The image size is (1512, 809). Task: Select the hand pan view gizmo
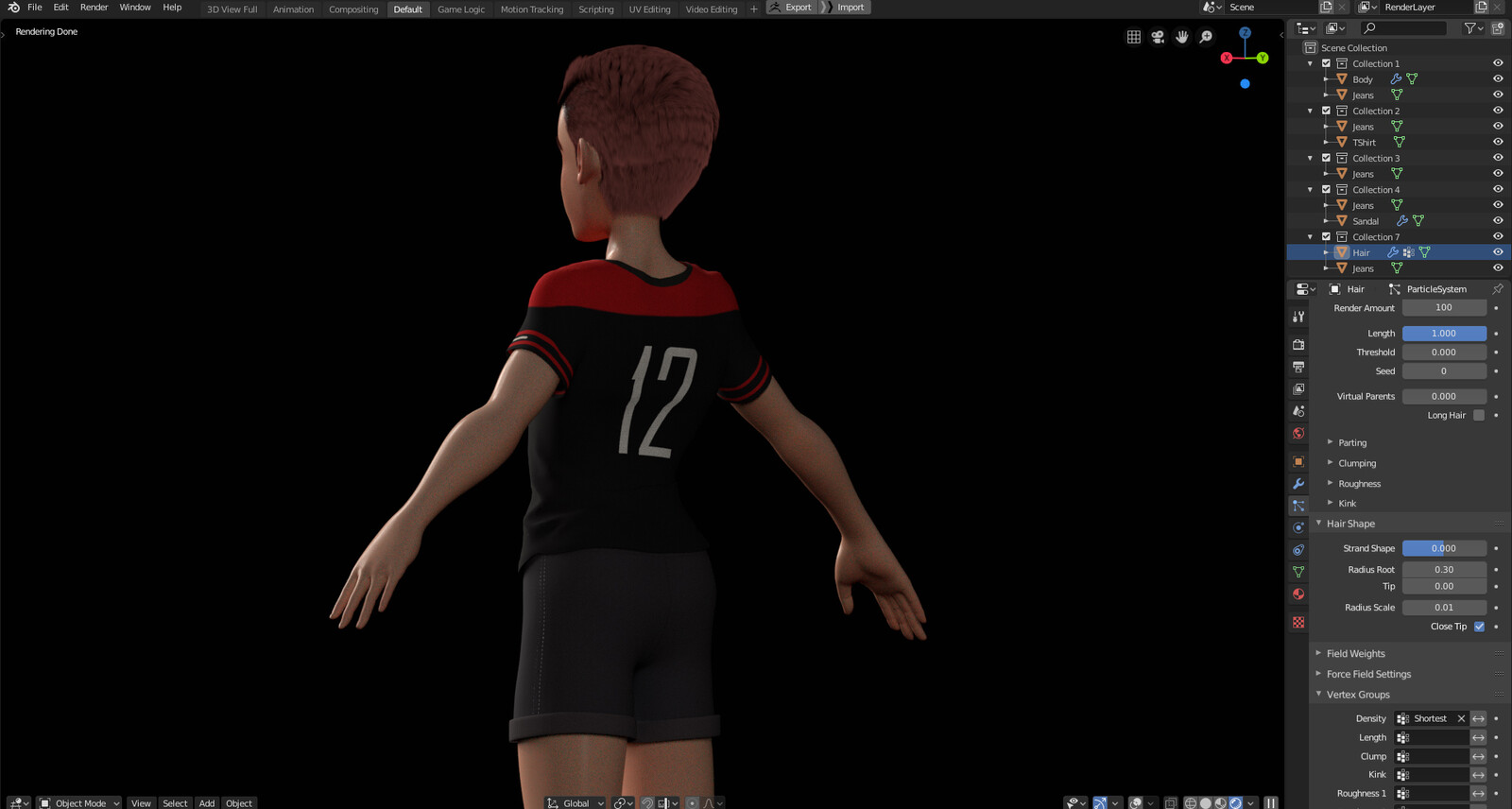coord(1182,37)
